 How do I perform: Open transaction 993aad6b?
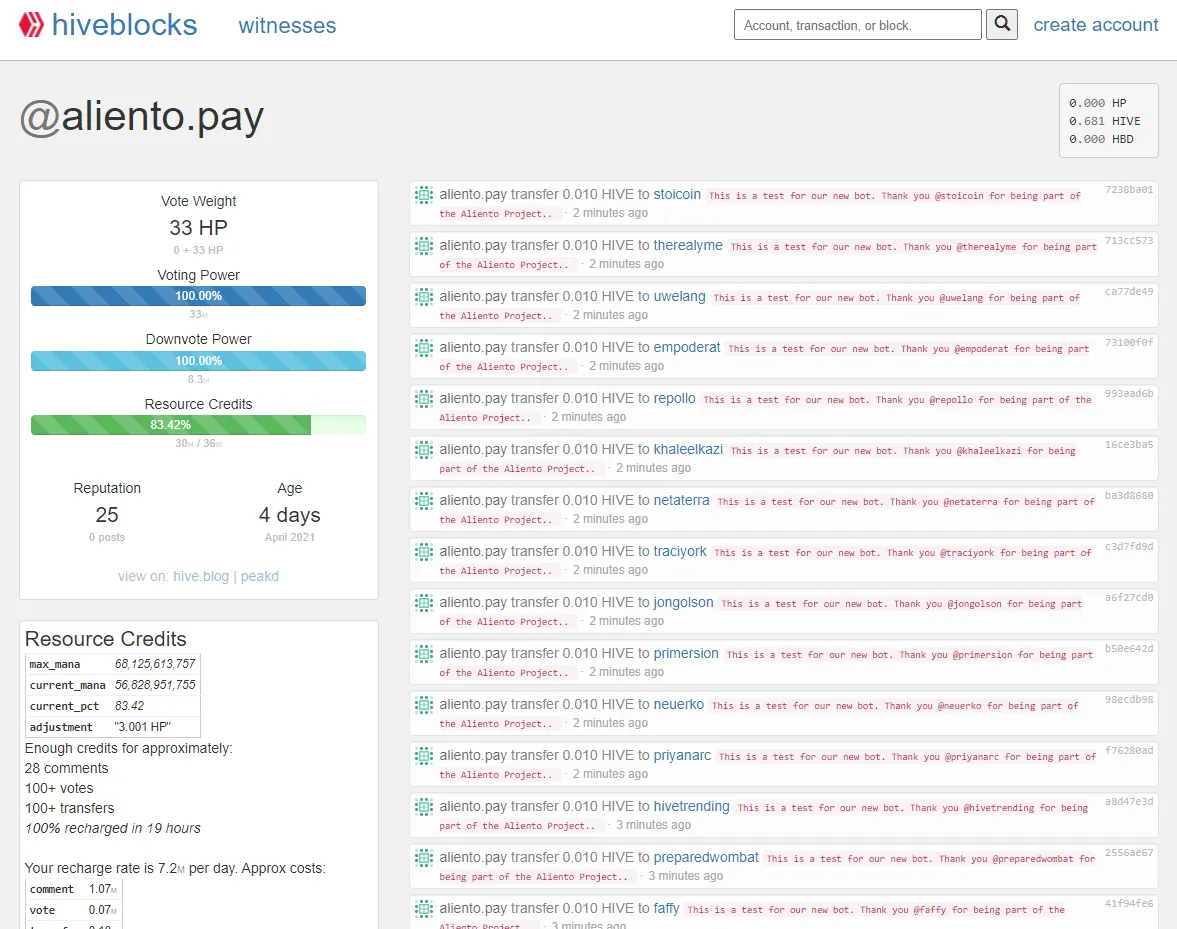1129,394
